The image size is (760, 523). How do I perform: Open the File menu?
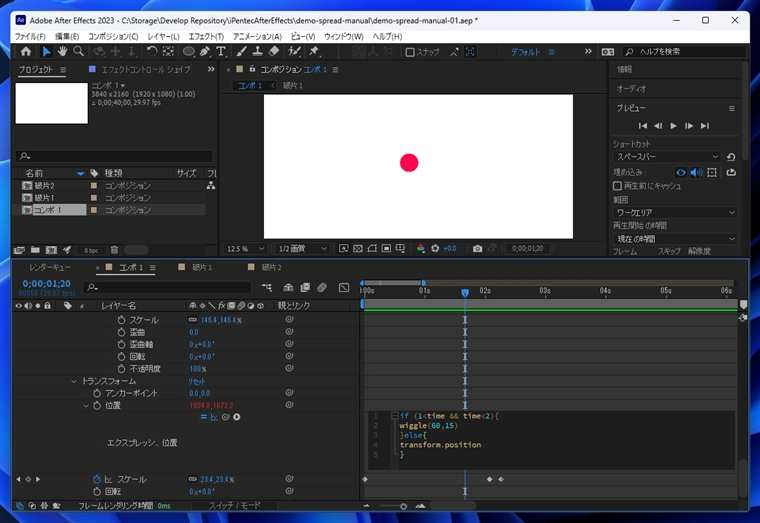30,36
